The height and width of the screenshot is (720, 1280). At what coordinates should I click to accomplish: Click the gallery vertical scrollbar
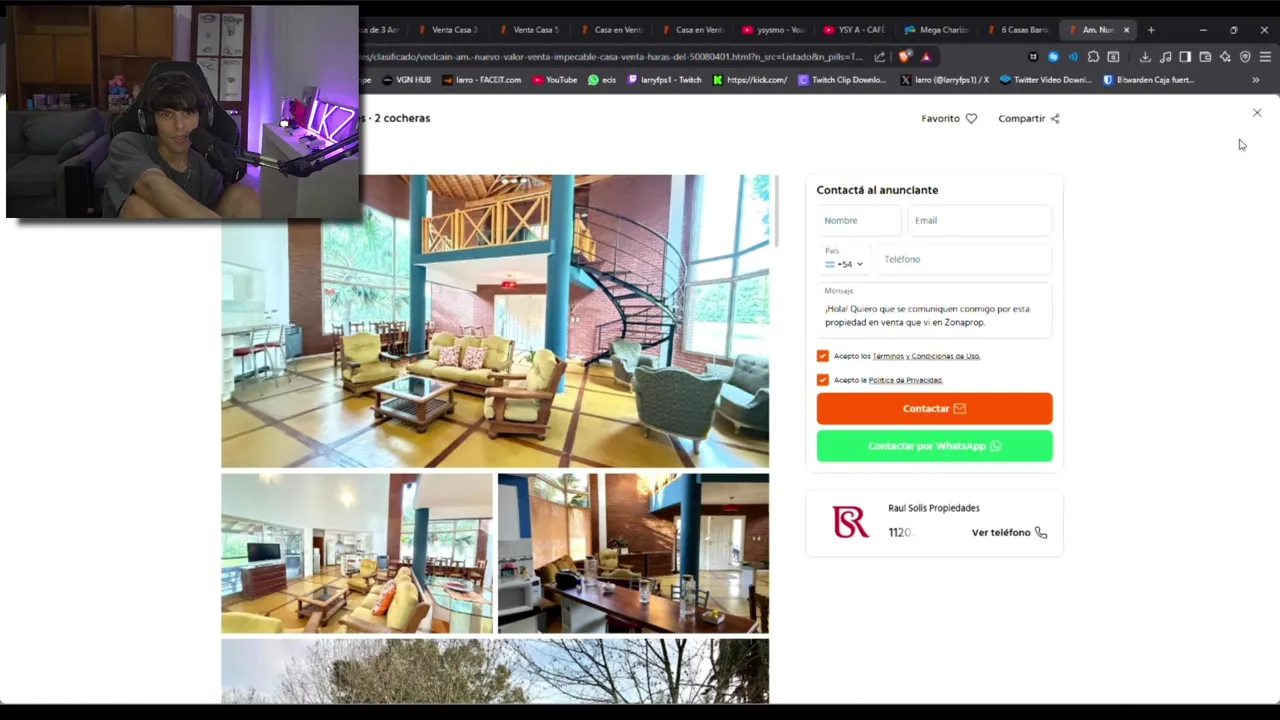pyautogui.click(x=776, y=210)
